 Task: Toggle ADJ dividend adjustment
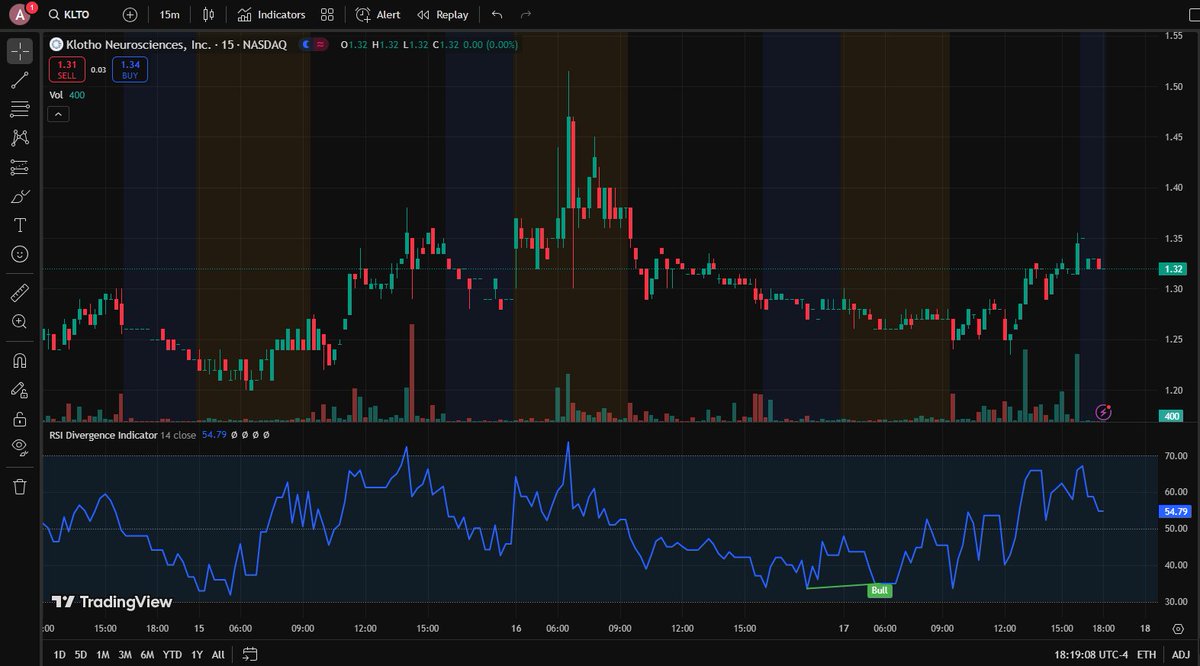point(1181,654)
